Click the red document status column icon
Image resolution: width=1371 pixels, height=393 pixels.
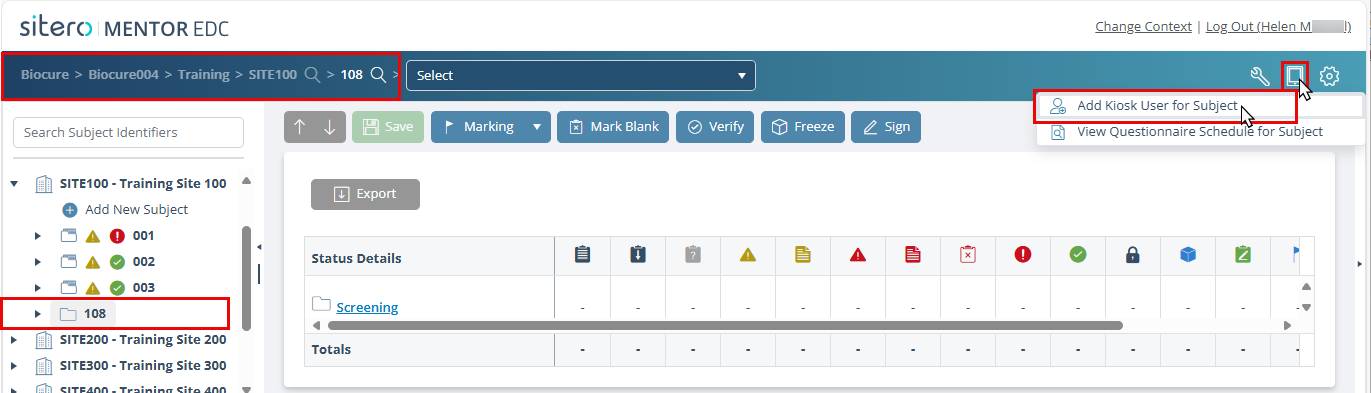pos(912,254)
